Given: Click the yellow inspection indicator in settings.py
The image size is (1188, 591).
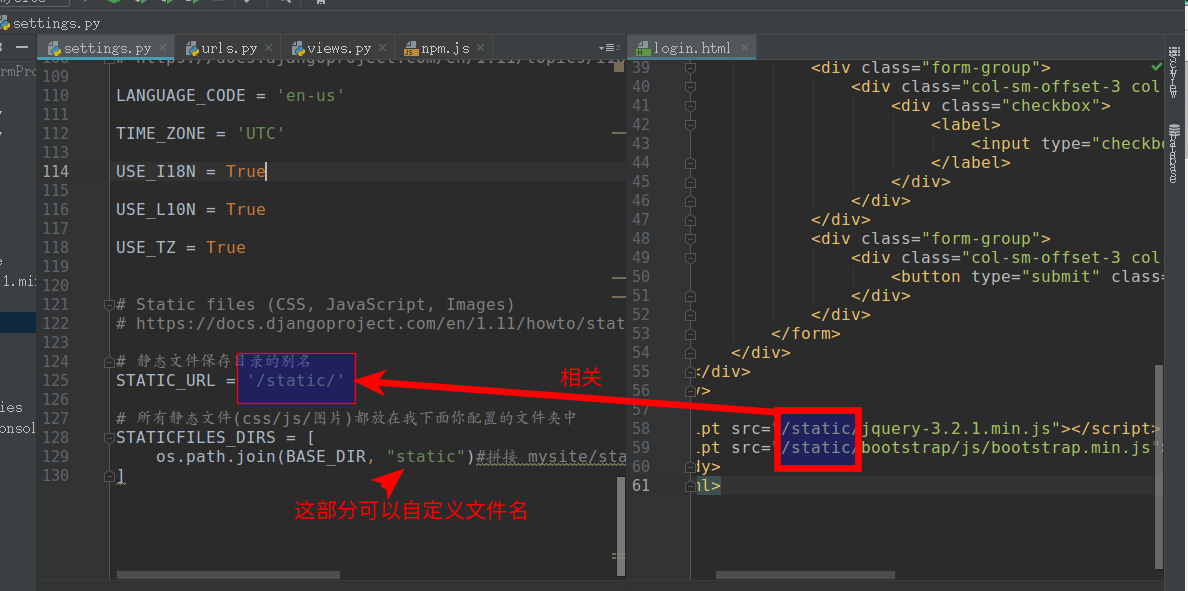Looking at the screenshot, I should [x=618, y=67].
